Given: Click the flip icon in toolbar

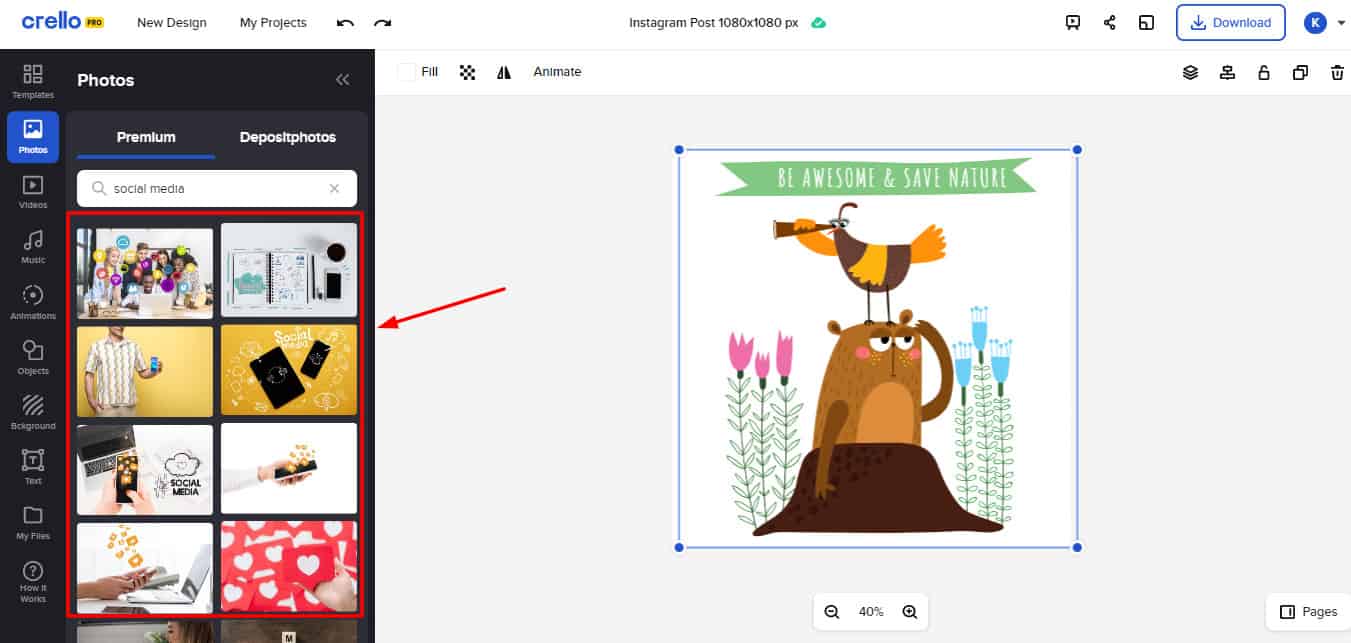Looking at the screenshot, I should coord(504,72).
